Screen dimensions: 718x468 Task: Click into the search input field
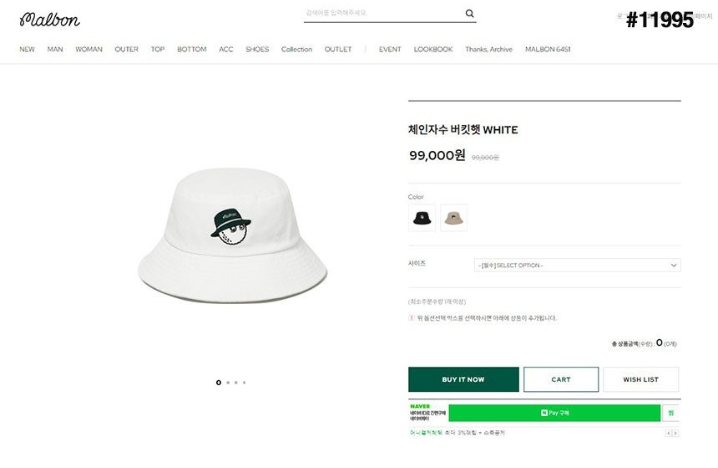384,13
